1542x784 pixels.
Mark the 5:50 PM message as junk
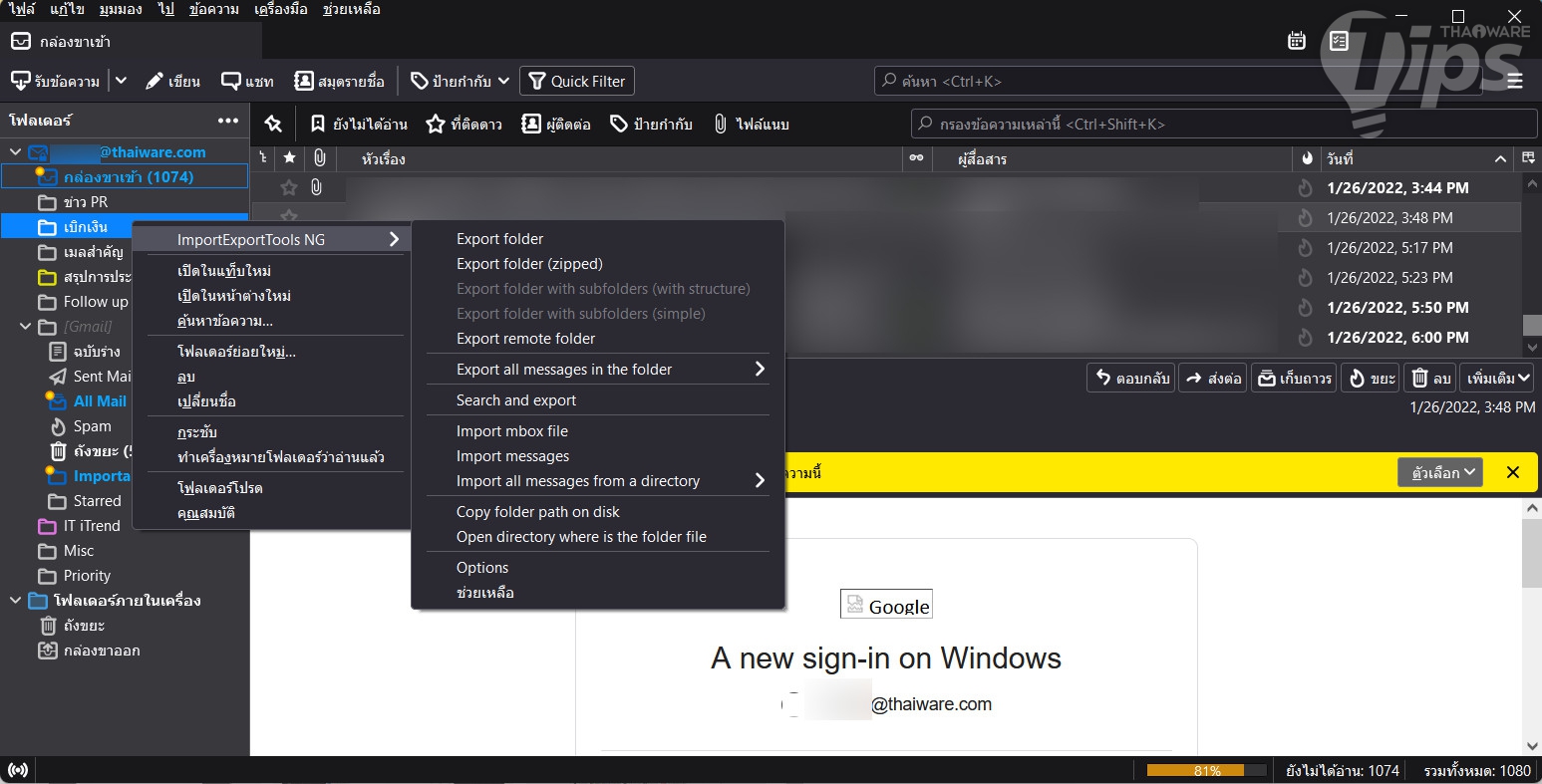[x=1305, y=307]
